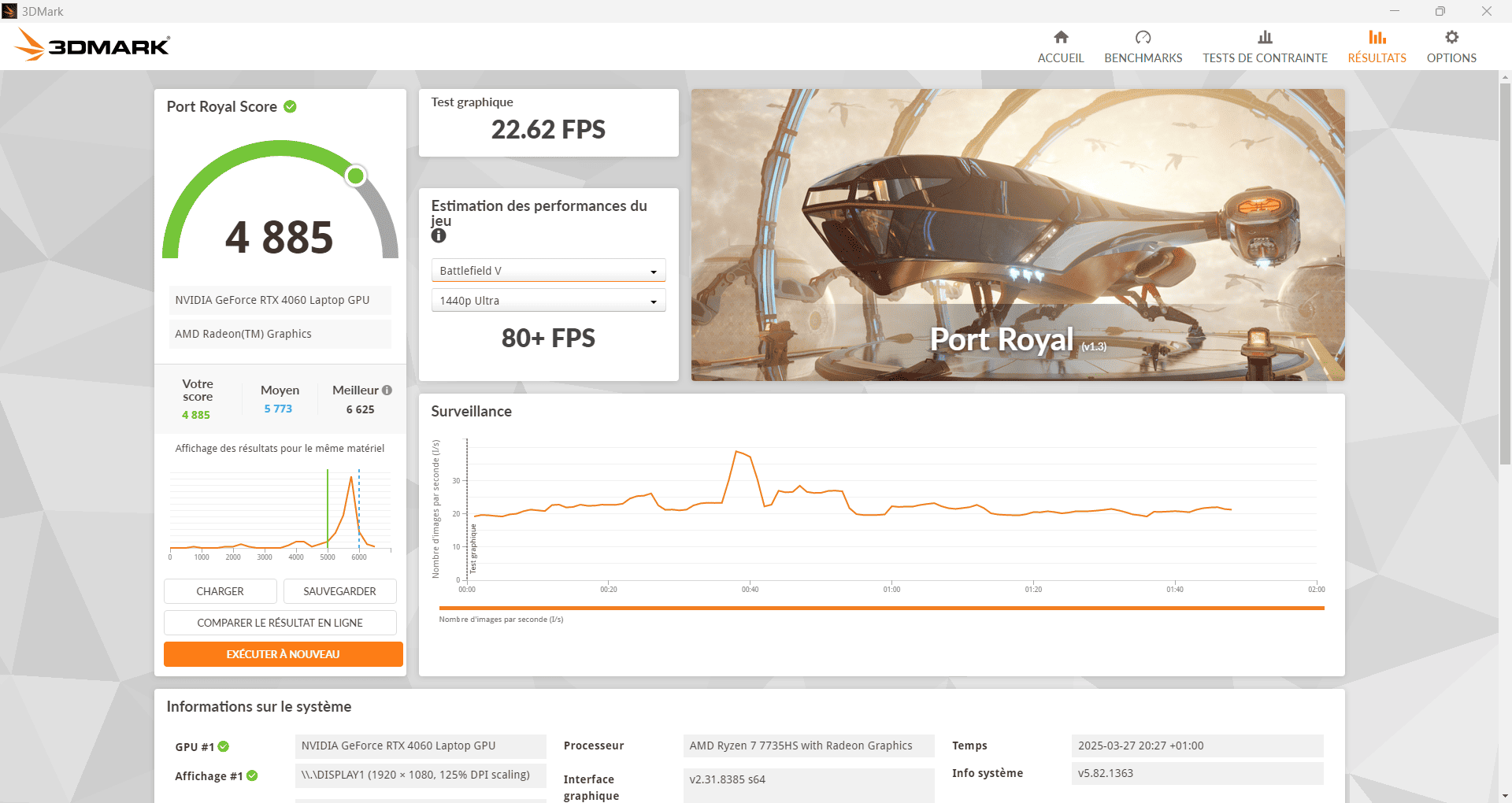Viewport: 1512px width, 803px height.
Task: Open the Options gear icon
Action: 1451,37
